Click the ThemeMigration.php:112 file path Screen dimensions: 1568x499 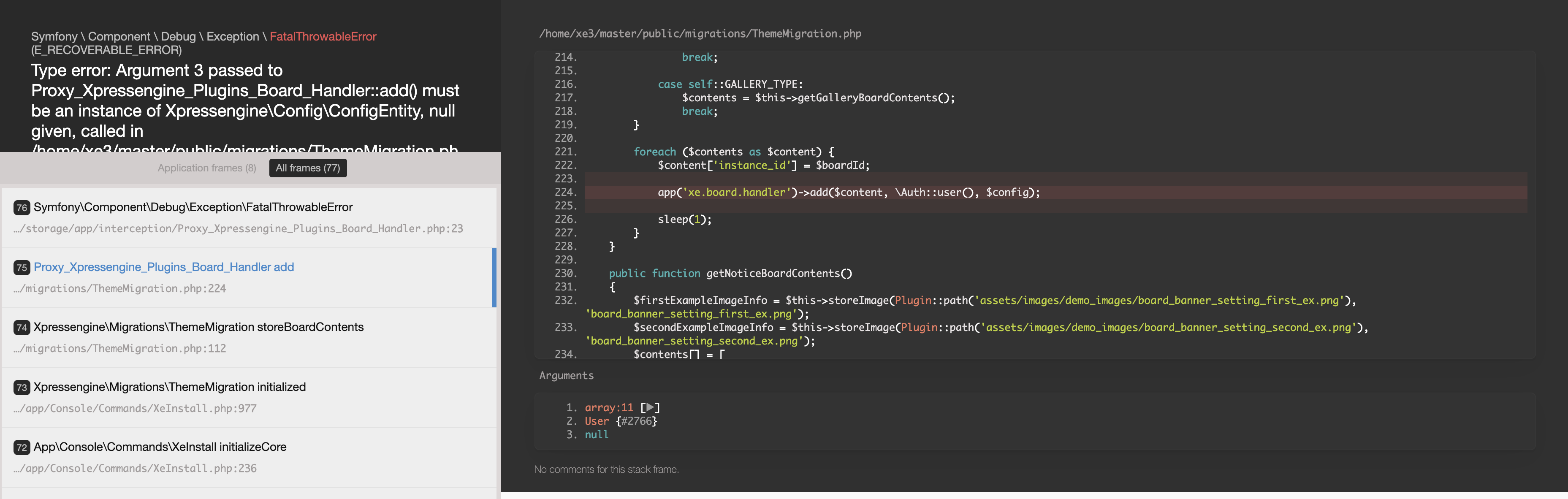click(x=120, y=348)
